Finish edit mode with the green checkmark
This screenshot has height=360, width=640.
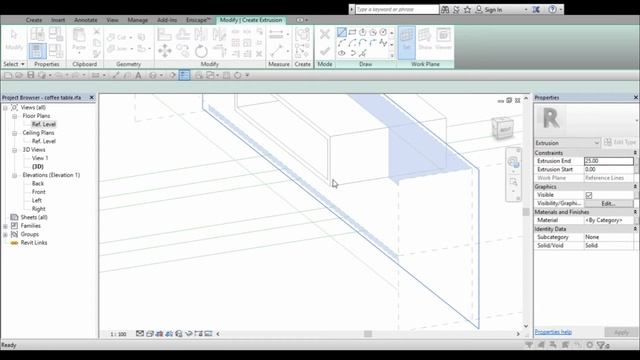click(324, 51)
